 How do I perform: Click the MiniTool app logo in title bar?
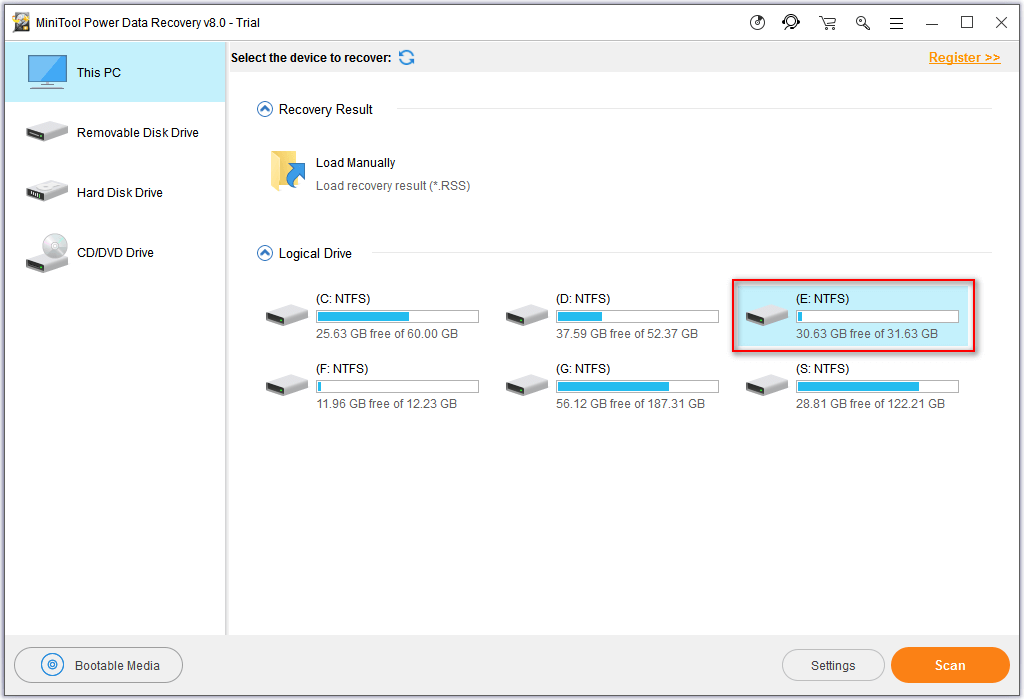click(21, 22)
